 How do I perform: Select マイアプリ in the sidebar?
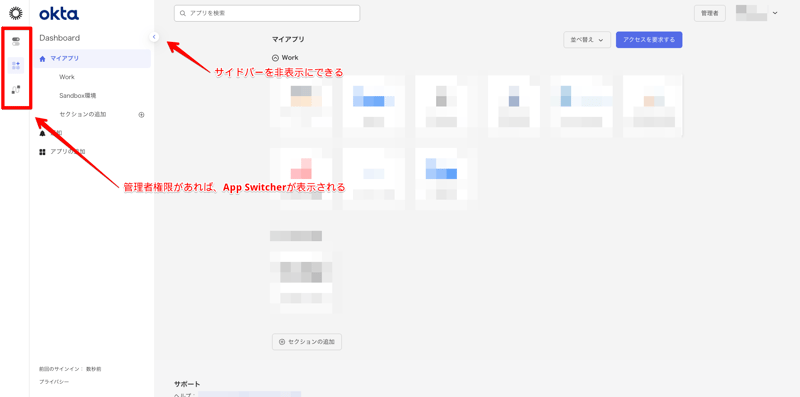(x=93, y=59)
